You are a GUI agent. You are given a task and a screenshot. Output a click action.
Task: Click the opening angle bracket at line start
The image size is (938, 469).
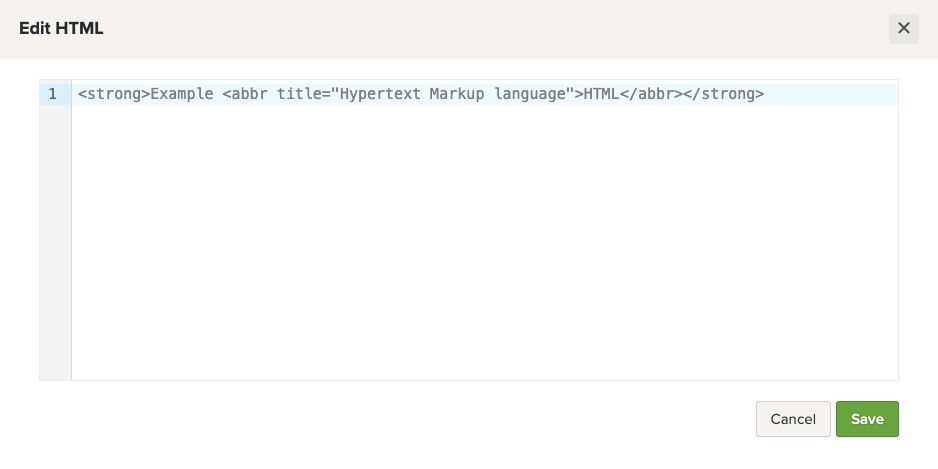(82, 94)
